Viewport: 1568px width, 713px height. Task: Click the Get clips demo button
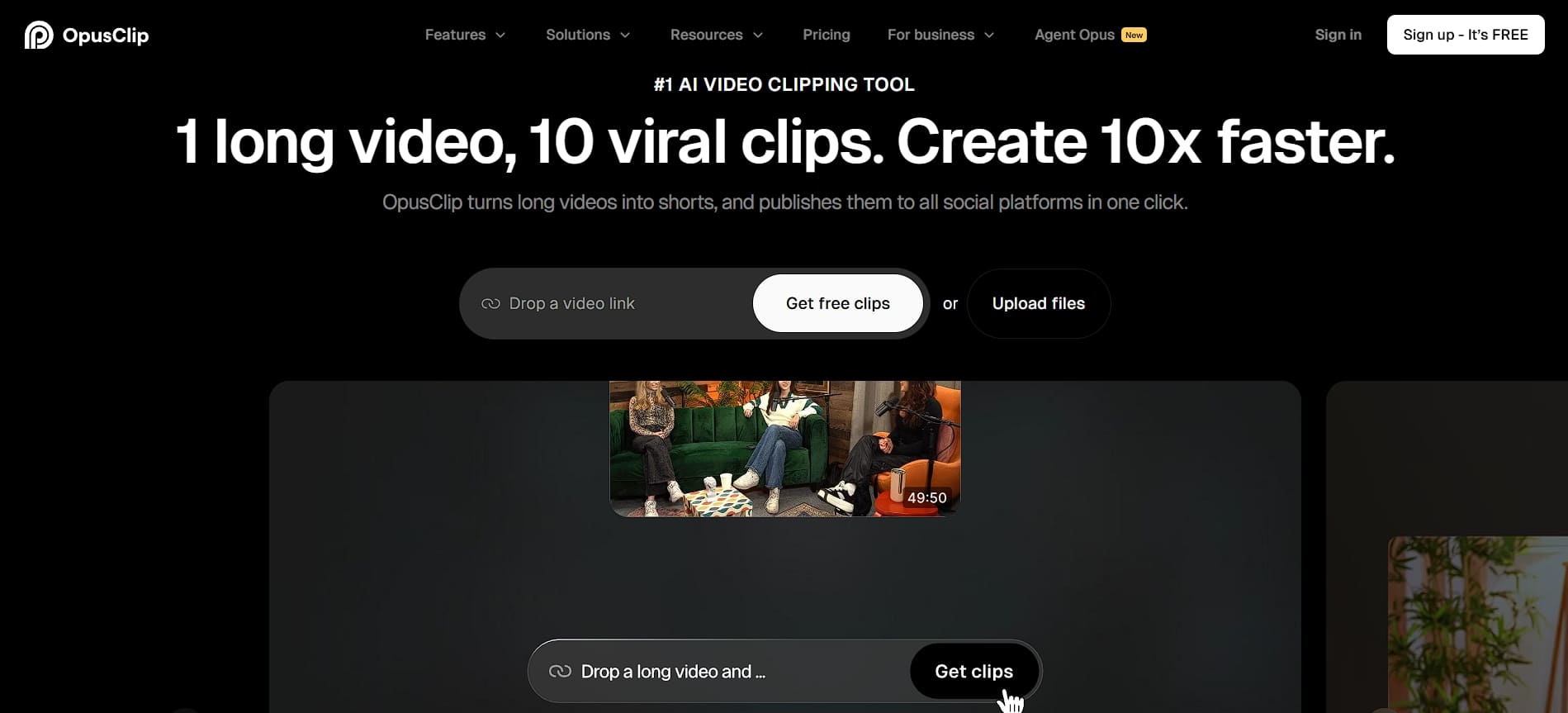(x=973, y=671)
